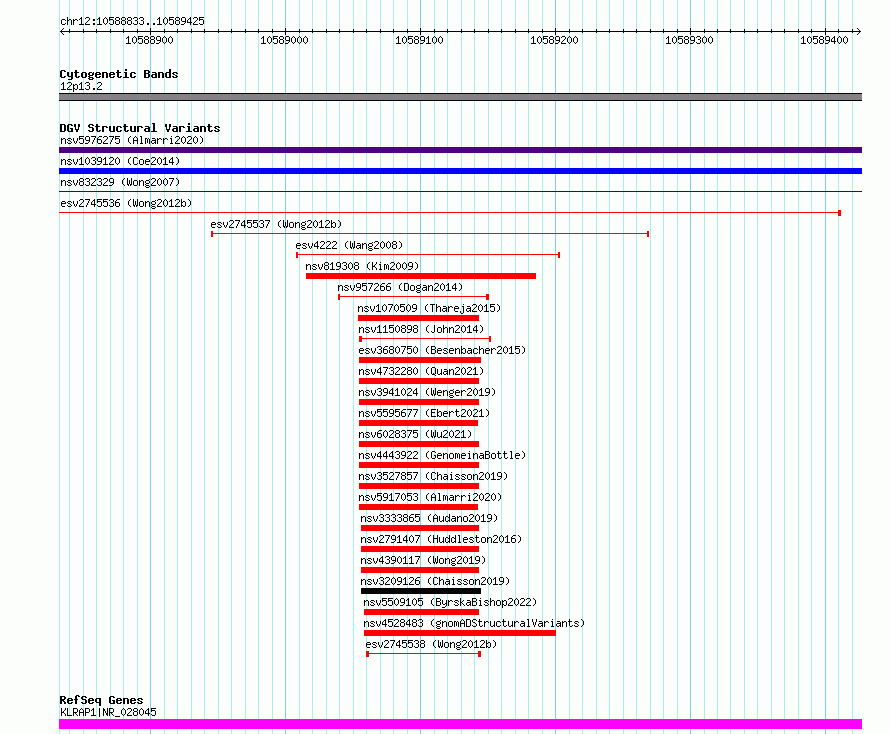Click nsv4528483 (gnomADStructuralVariants) label
Screen dimensions: 890x734
[474, 623]
